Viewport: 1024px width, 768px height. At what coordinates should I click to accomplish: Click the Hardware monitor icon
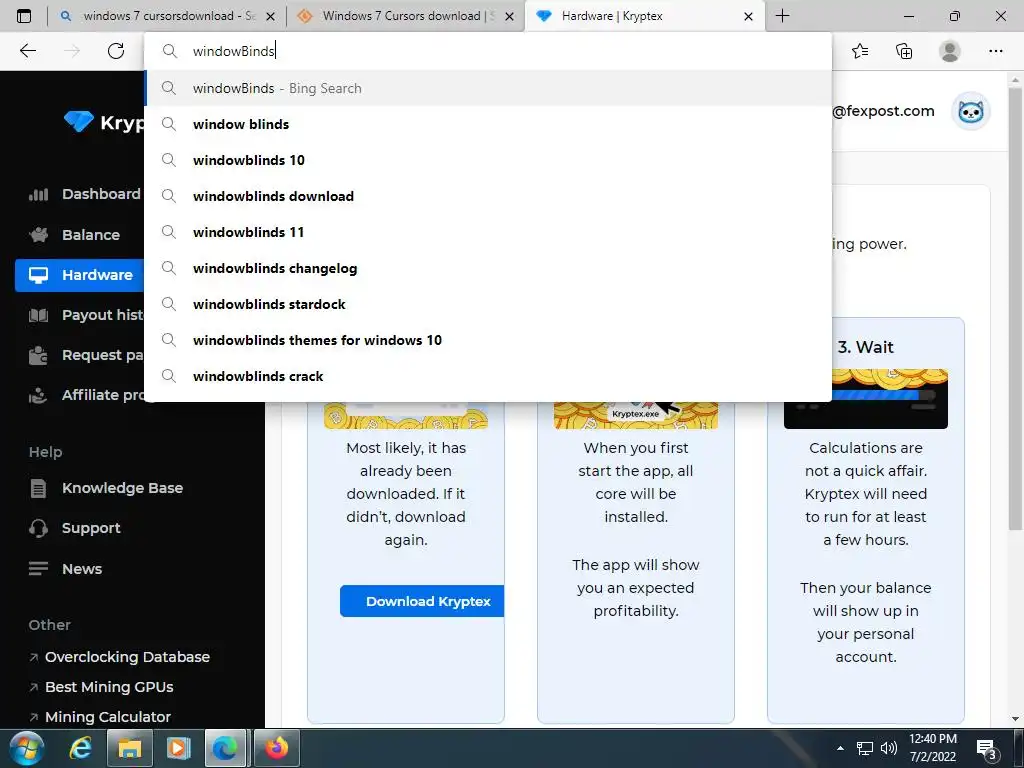pos(39,275)
